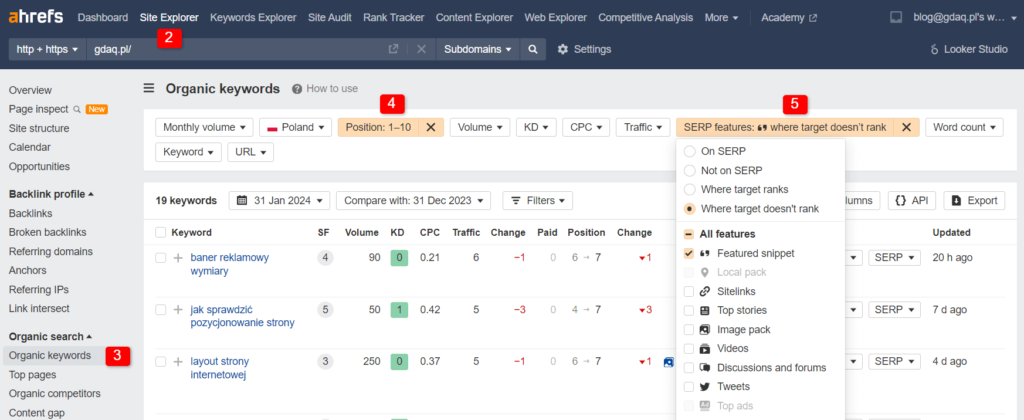Click the search magnifier icon next to Subdomains
This screenshot has width=1024, height=420.
coord(534,49)
